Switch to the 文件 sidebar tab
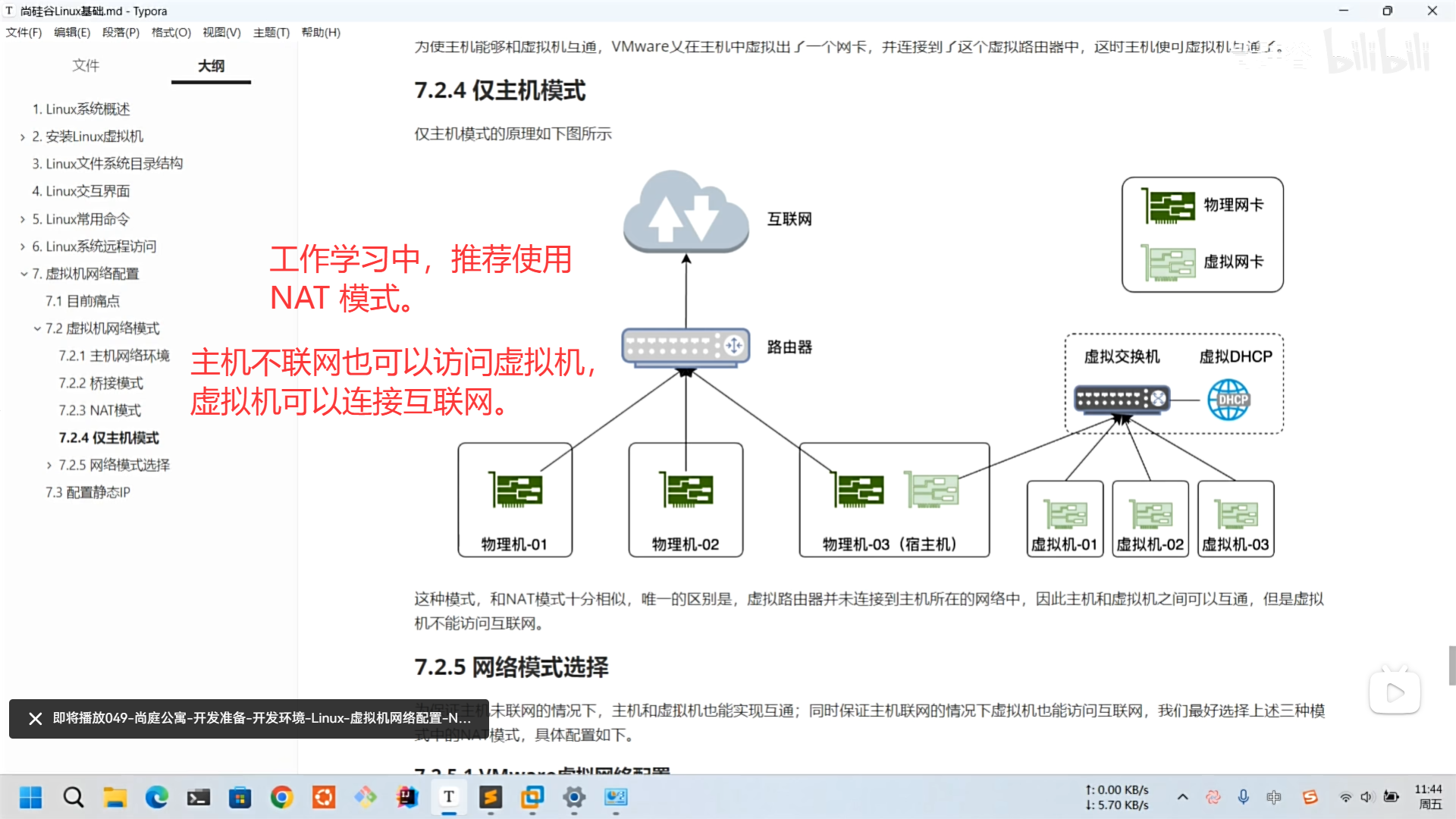The height and width of the screenshot is (819, 1456). pyautogui.click(x=86, y=66)
